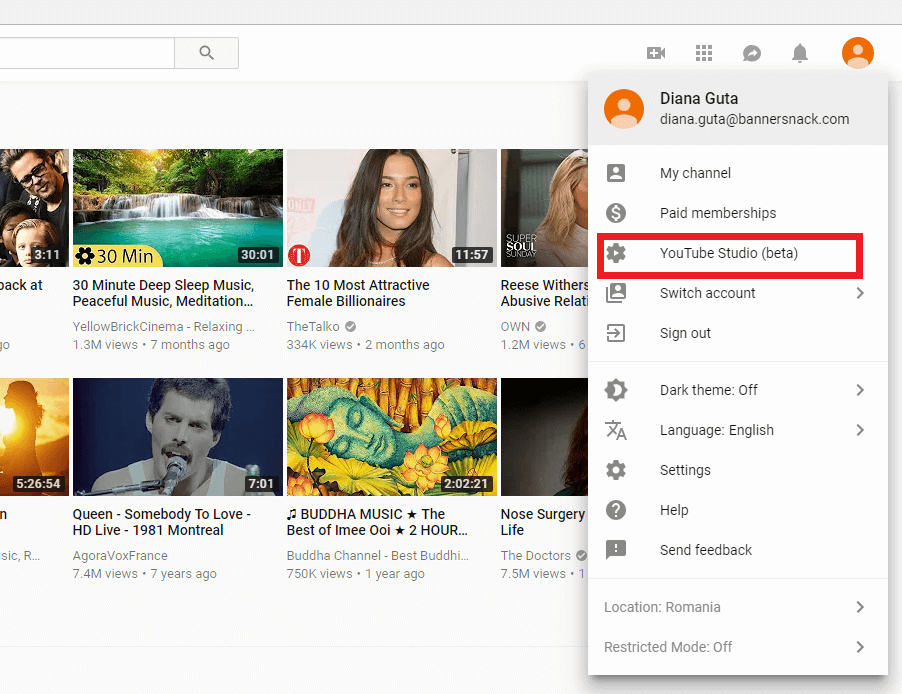This screenshot has width=902, height=694.
Task: Click the Dark theme half-moon icon
Action: [x=616, y=390]
